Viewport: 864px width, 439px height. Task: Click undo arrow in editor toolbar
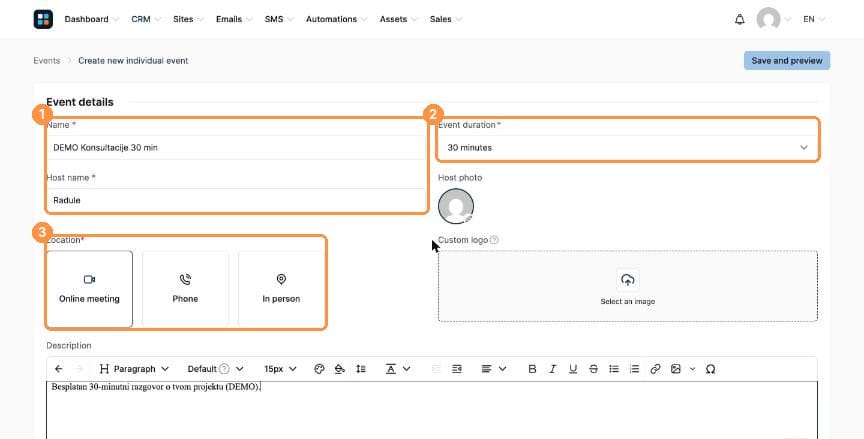(x=59, y=369)
